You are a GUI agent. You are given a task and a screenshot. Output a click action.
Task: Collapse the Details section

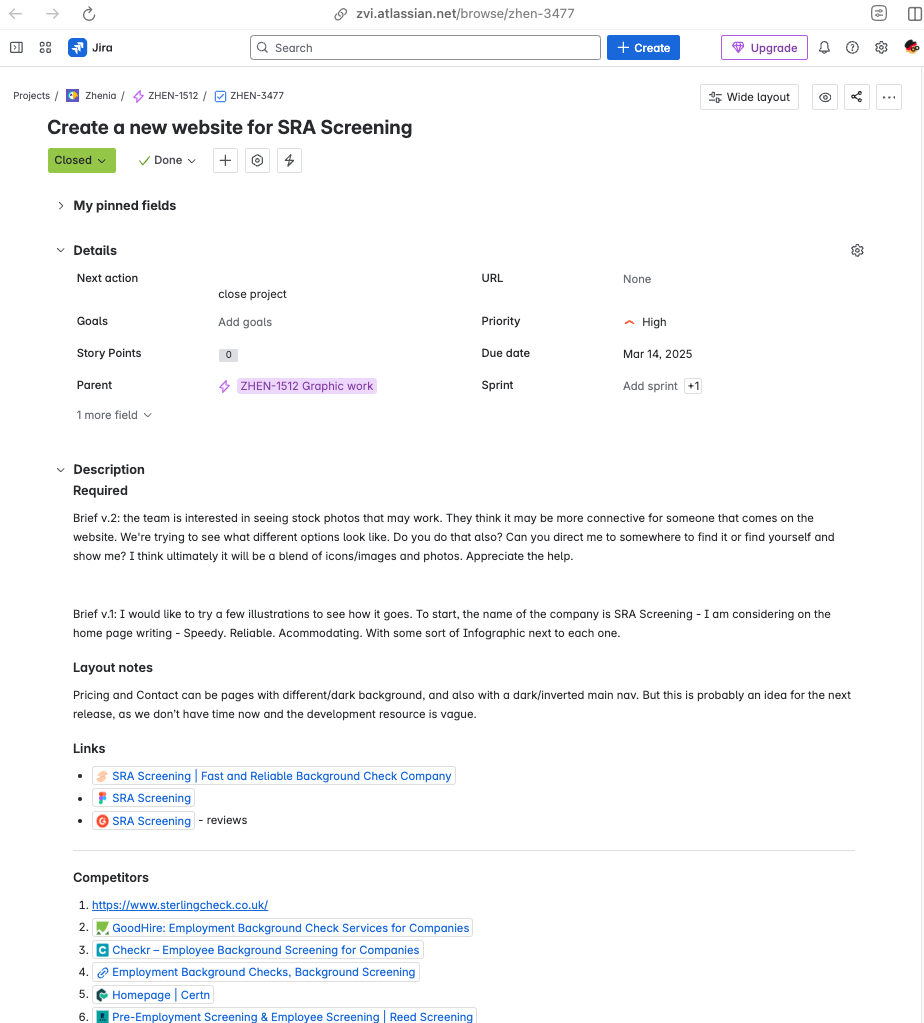[x=61, y=251]
